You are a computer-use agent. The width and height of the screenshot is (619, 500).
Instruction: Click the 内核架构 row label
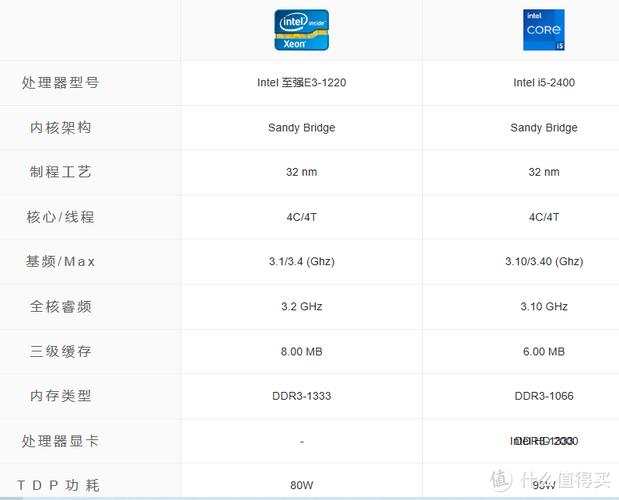[x=60, y=128]
